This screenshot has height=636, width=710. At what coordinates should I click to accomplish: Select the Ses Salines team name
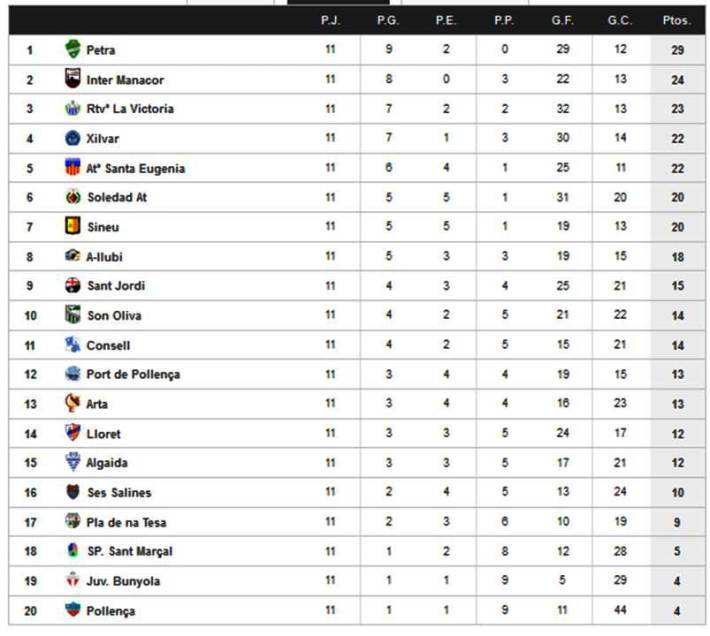(119, 492)
